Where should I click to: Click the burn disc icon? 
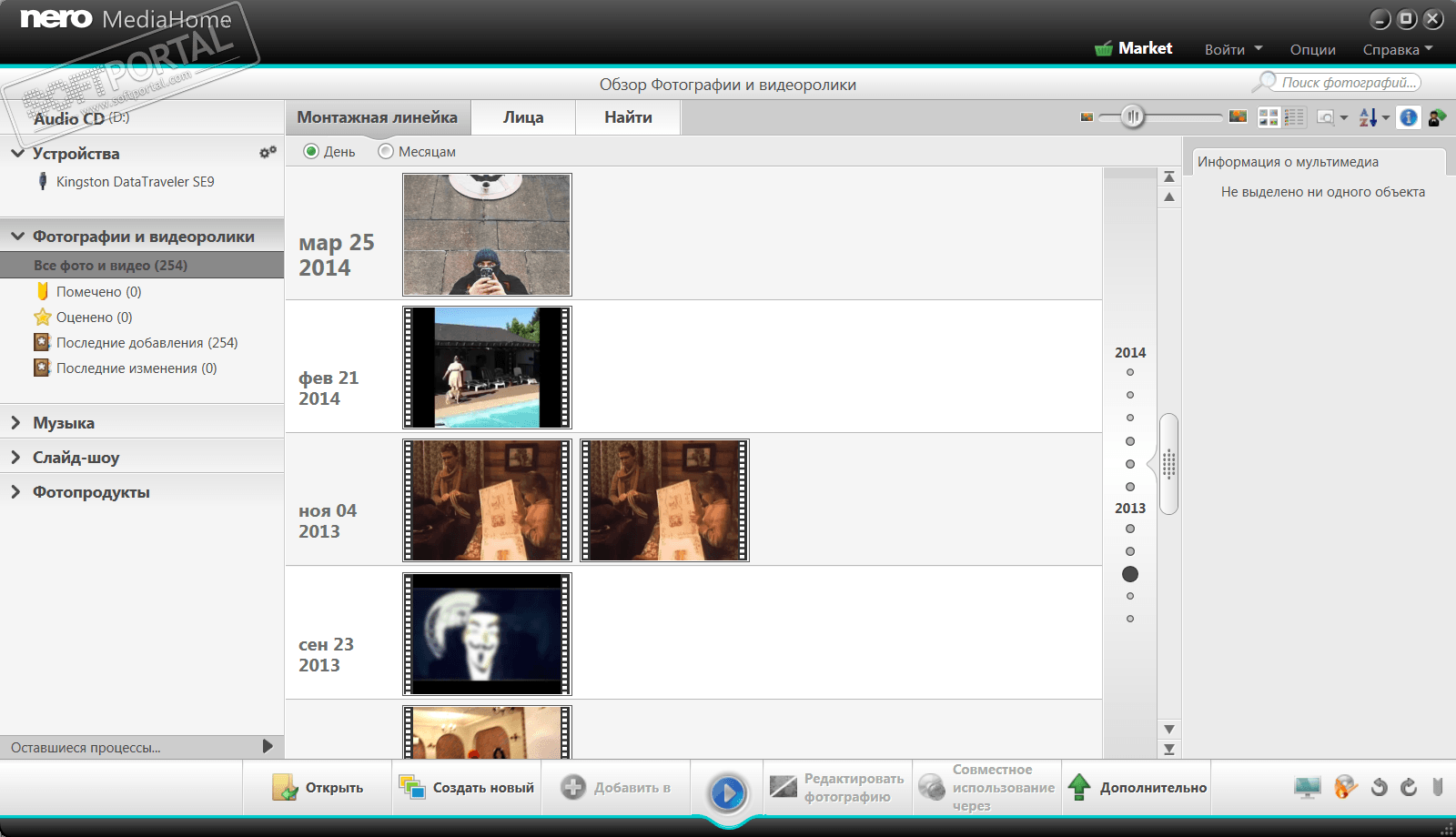(x=1346, y=788)
